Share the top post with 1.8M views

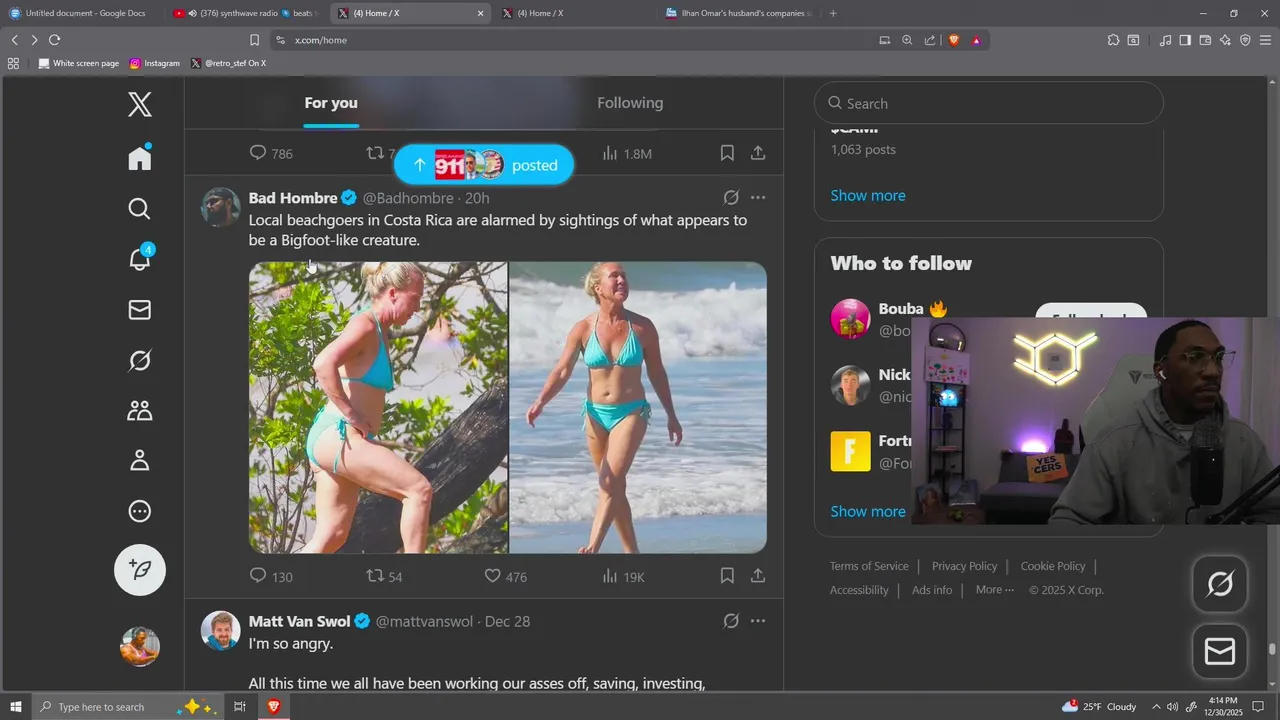[x=758, y=153]
